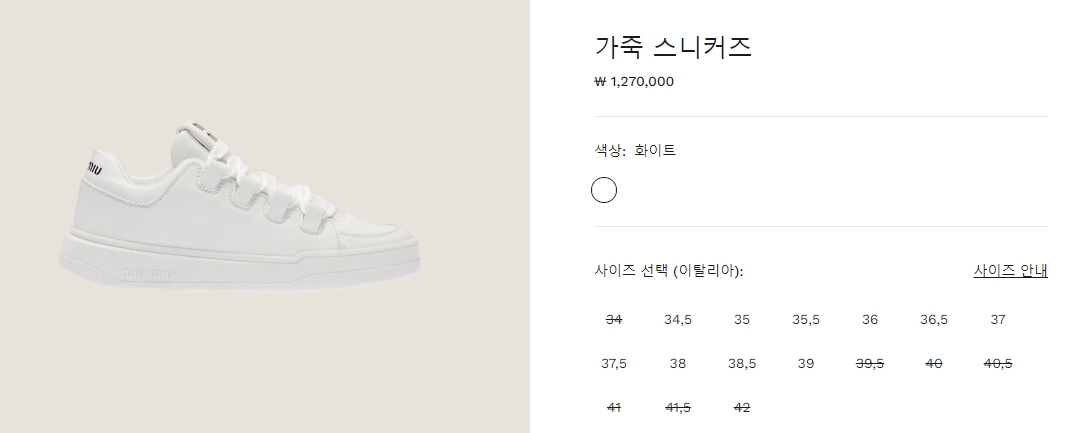The height and width of the screenshot is (433, 1066).
Task: Choose size 35
Action: (x=742, y=320)
